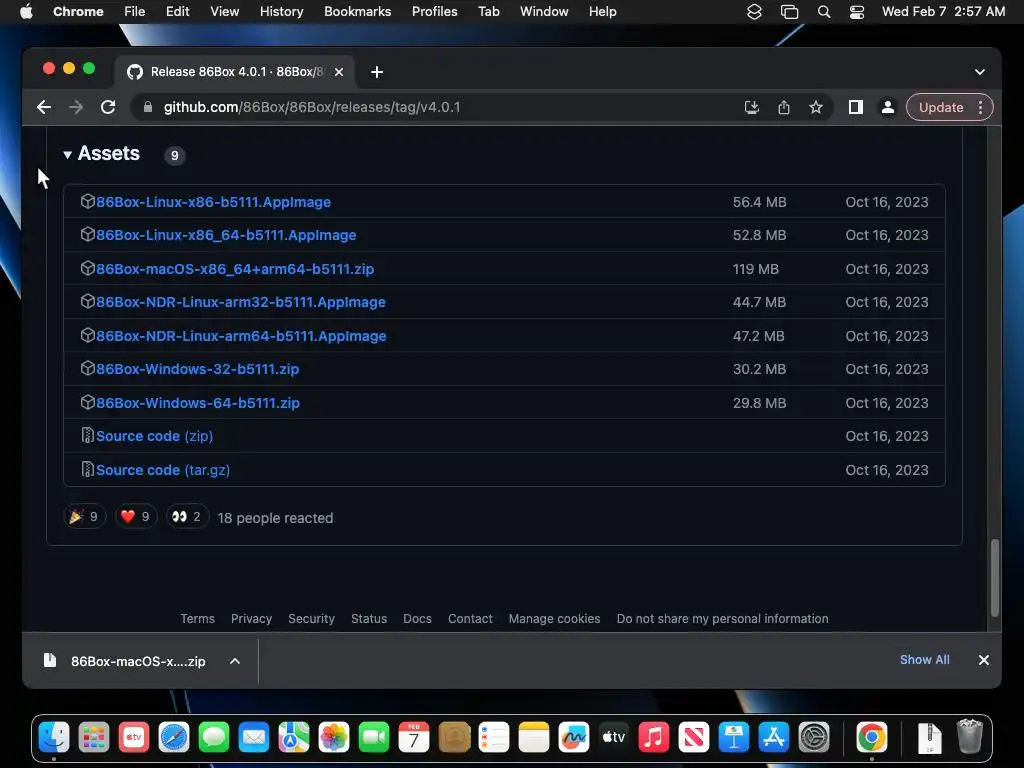Open the Bookmarks menu
This screenshot has width=1024, height=768.
[x=358, y=12]
